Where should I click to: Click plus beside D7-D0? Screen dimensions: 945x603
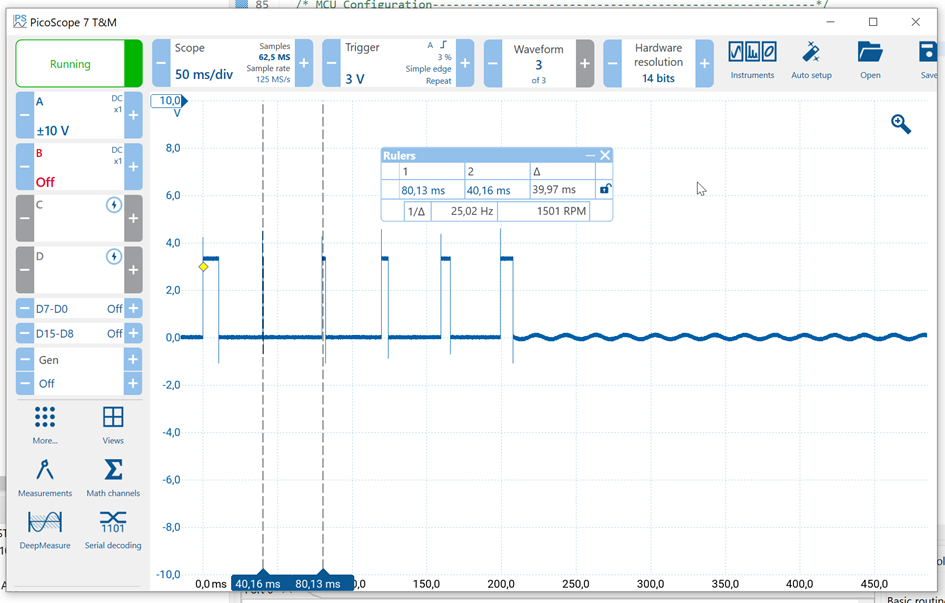133,309
